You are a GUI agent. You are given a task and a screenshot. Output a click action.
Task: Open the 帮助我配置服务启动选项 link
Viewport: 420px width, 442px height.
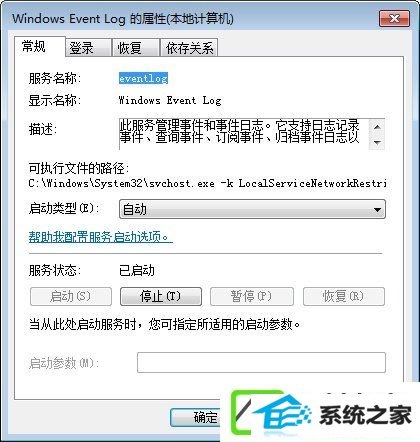100,237
